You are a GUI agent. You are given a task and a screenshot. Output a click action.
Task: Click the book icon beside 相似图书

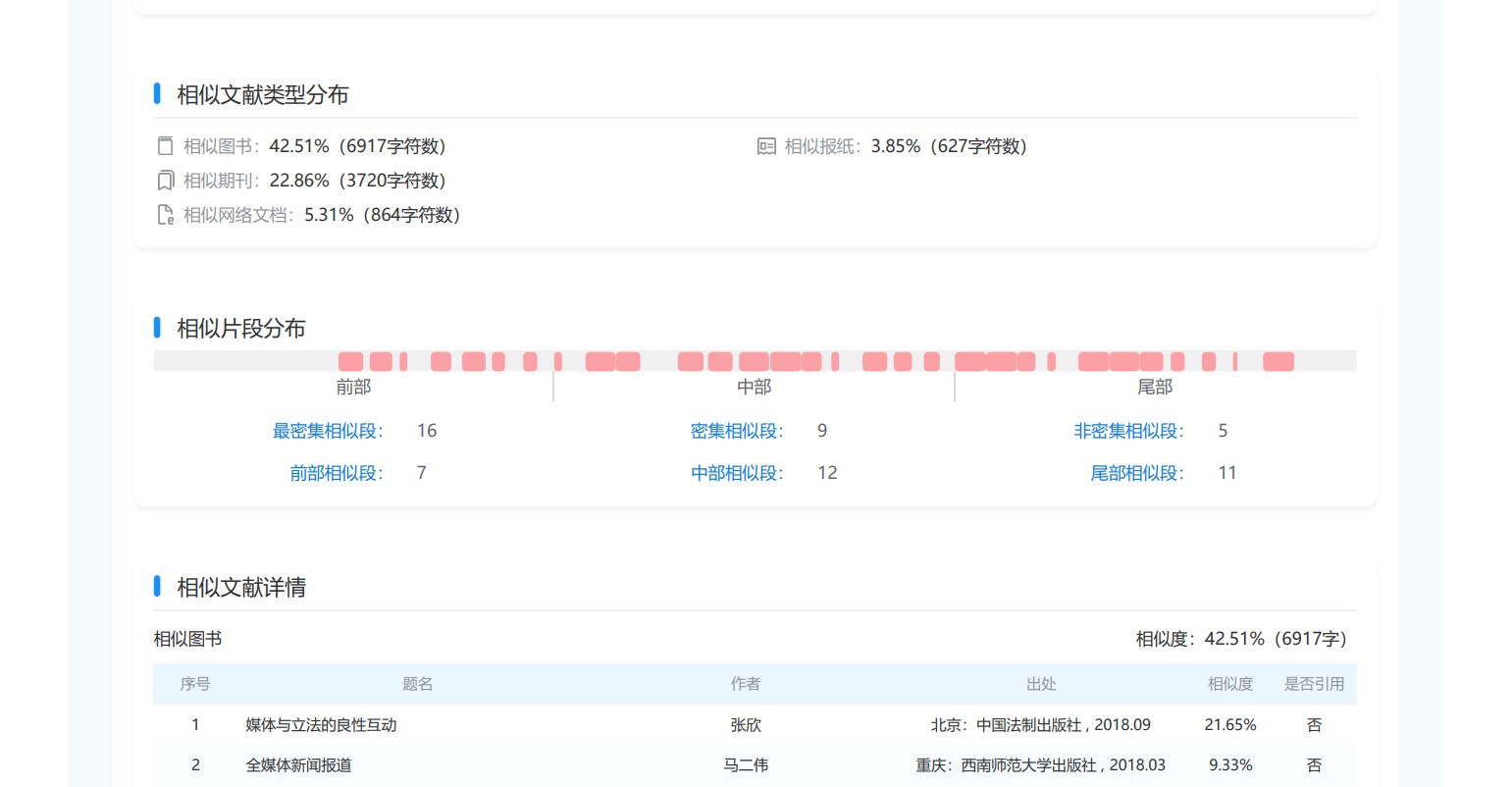pyautogui.click(x=166, y=146)
